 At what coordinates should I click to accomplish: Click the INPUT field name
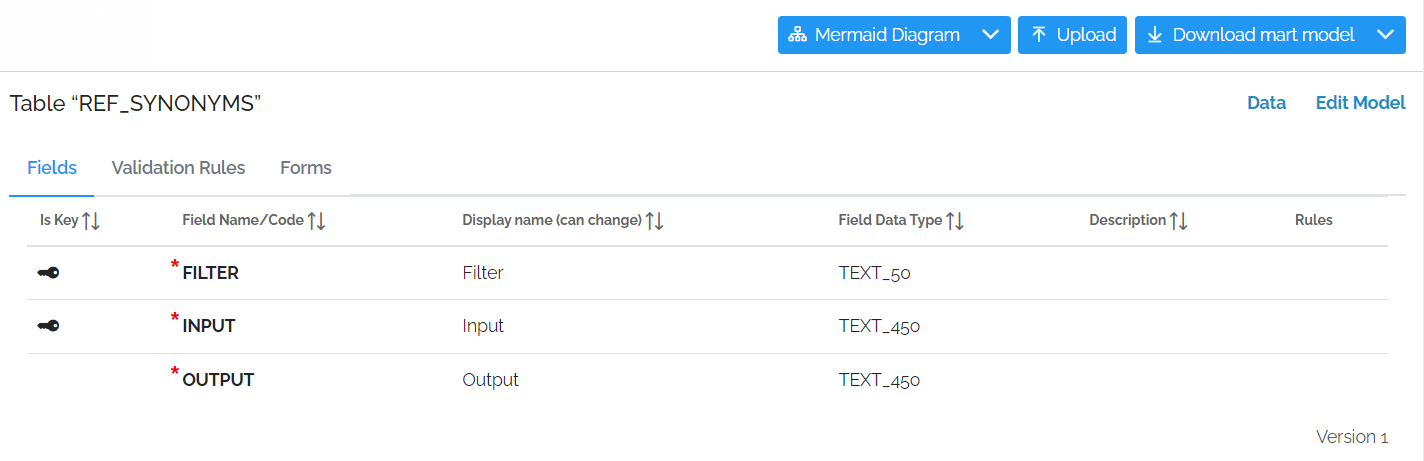point(209,326)
